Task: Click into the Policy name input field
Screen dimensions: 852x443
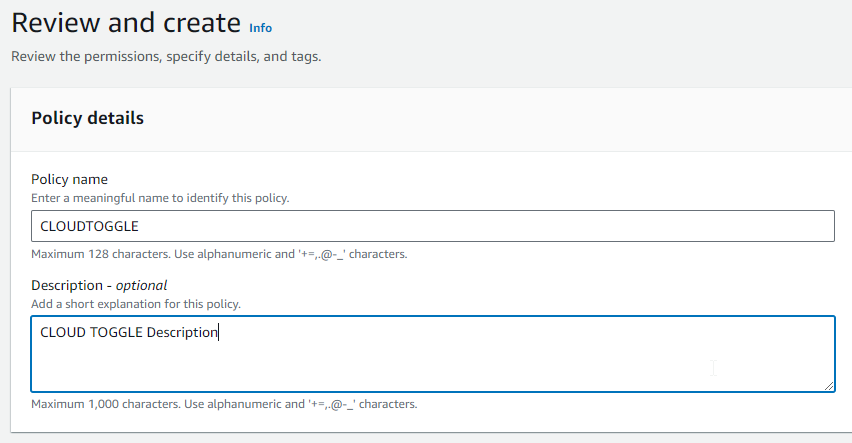Action: [432, 226]
